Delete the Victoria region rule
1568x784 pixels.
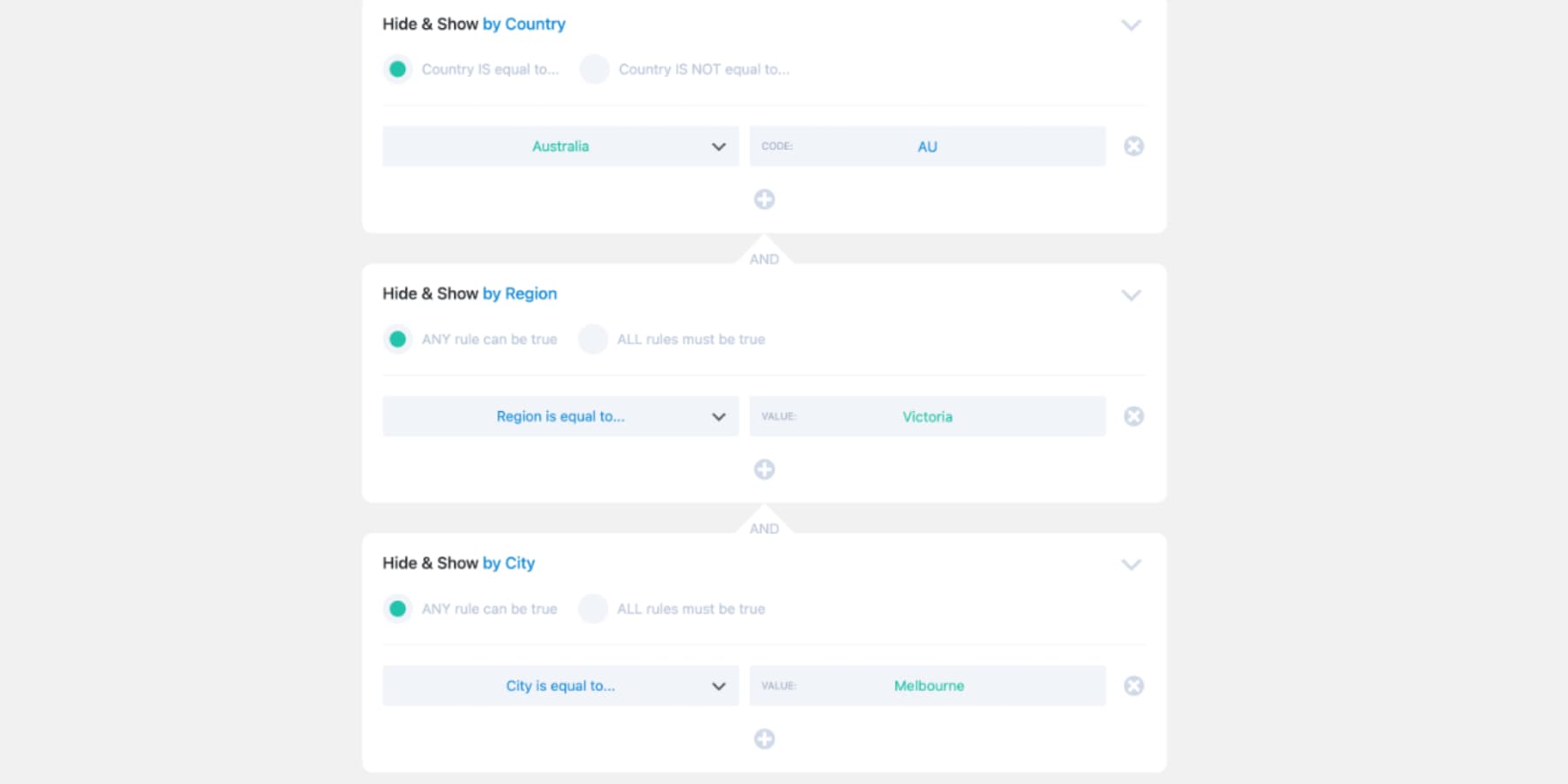click(1133, 416)
